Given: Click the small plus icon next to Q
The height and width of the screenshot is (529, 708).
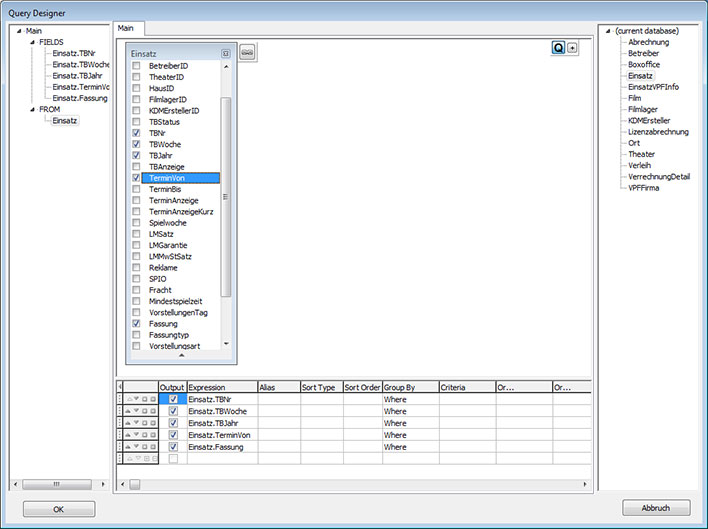Looking at the screenshot, I should pyautogui.click(x=572, y=47).
